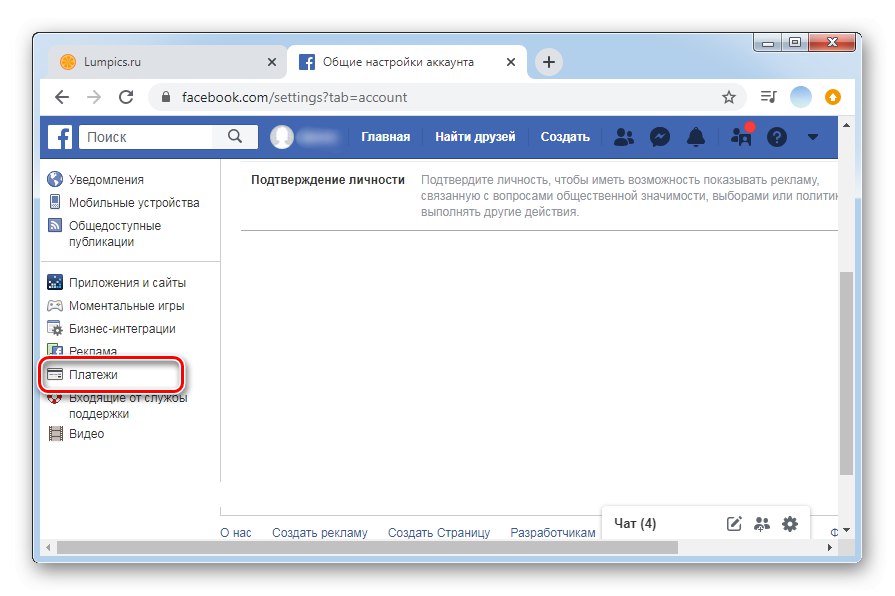The width and height of the screenshot is (895, 596).
Task: Click the Facebook logo icon
Action: 60,137
